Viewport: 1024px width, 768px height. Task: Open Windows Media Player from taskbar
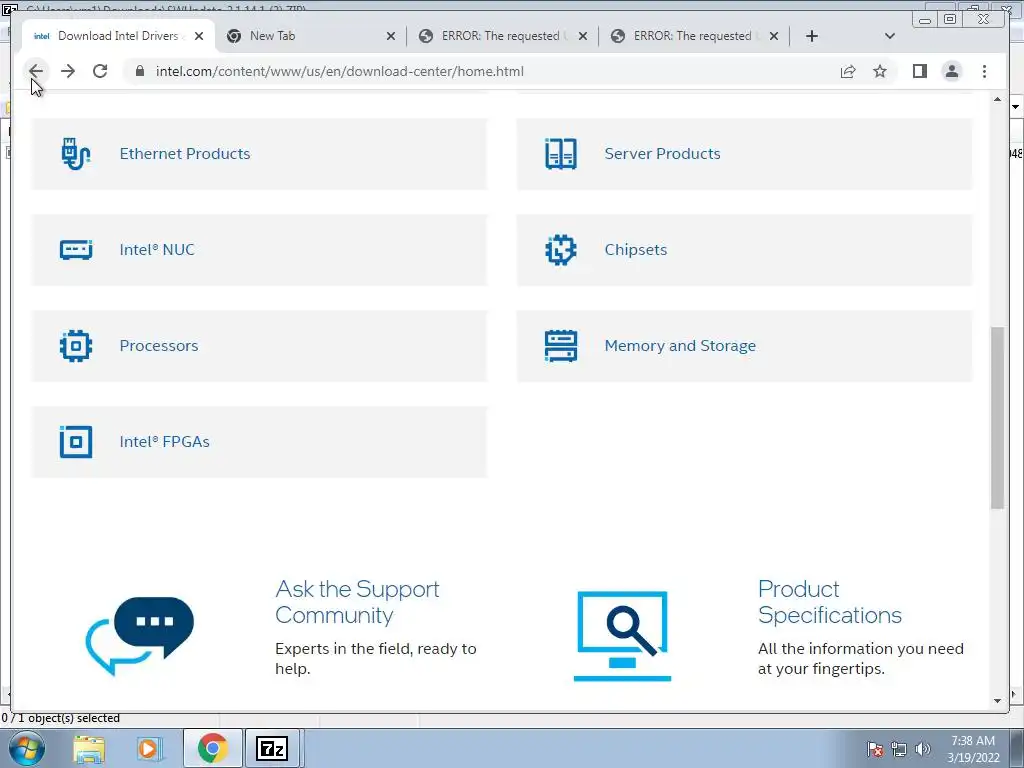(x=150, y=749)
